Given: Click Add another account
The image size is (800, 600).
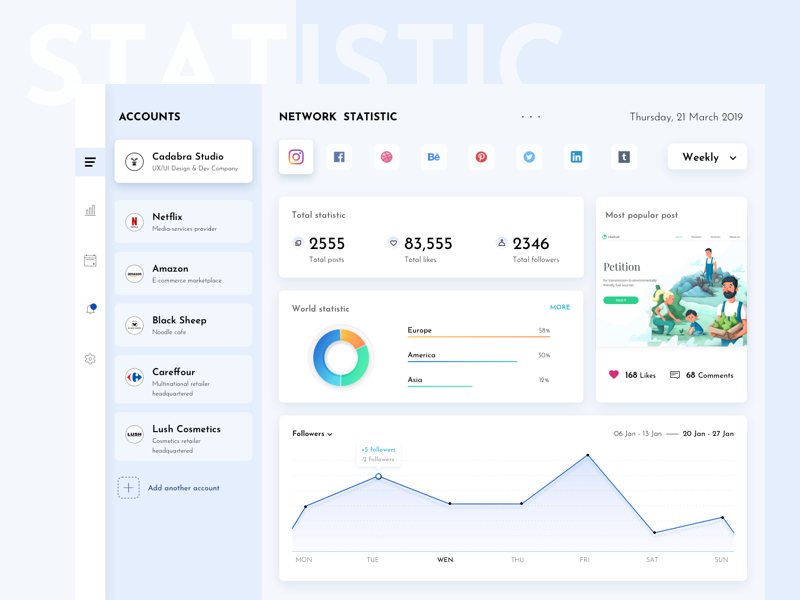Looking at the screenshot, I should point(184,487).
